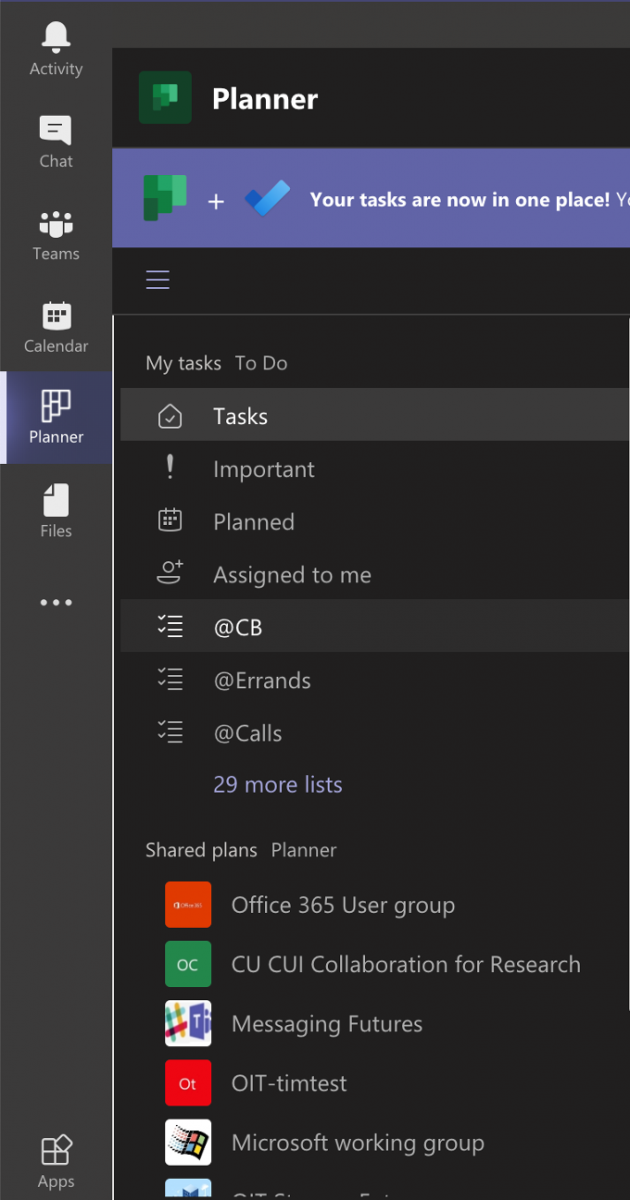The image size is (630, 1200).
Task: Expand 29 more lists link
Action: 278,785
